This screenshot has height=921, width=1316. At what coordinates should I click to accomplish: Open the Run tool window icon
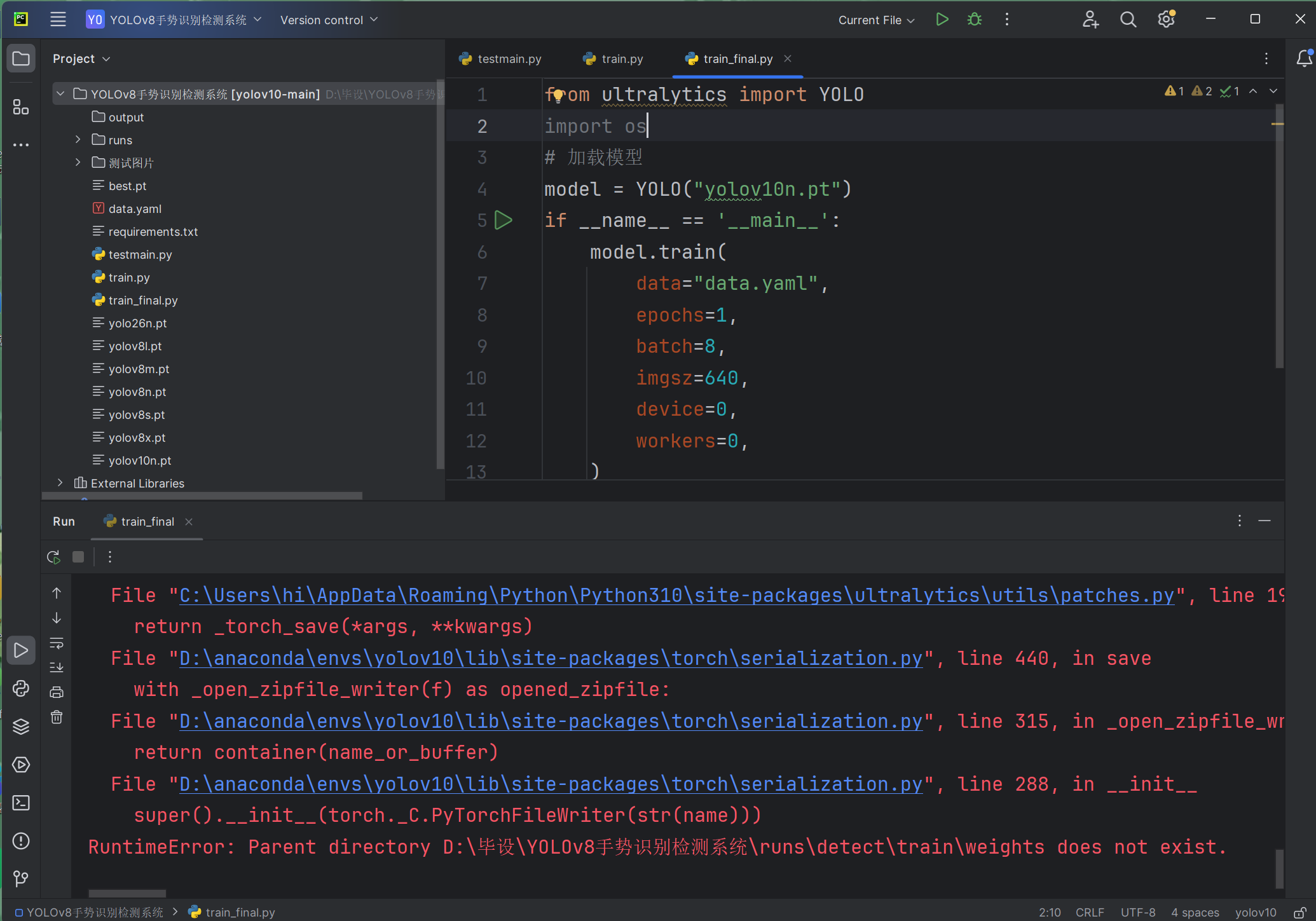click(x=21, y=650)
